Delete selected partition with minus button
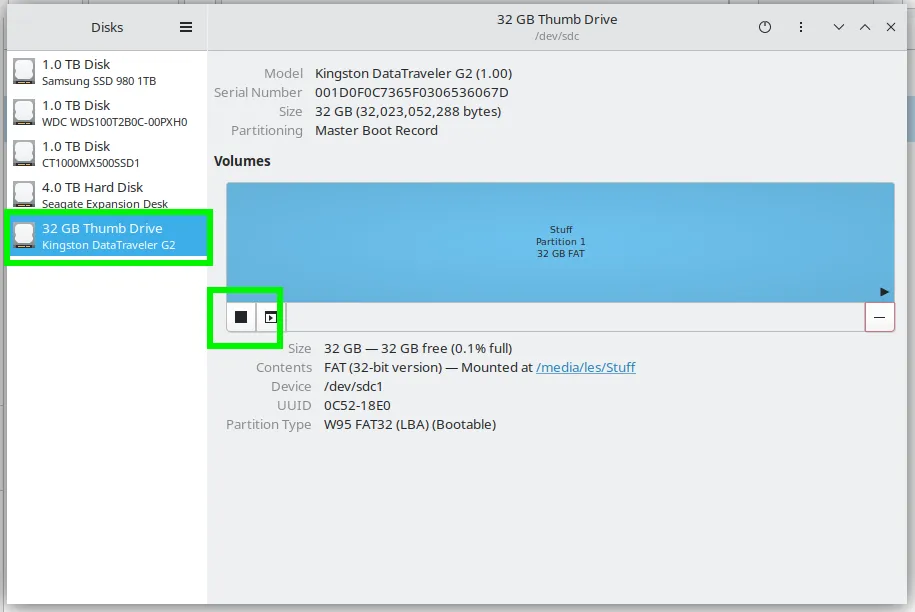Screen dimensions: 915x612 (x=879, y=317)
